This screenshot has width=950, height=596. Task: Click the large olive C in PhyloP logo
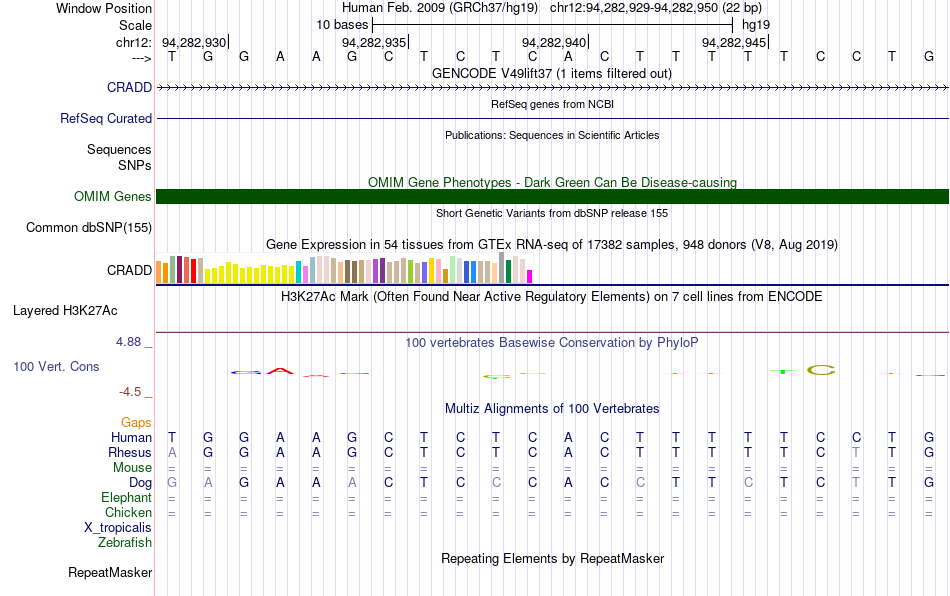click(821, 369)
